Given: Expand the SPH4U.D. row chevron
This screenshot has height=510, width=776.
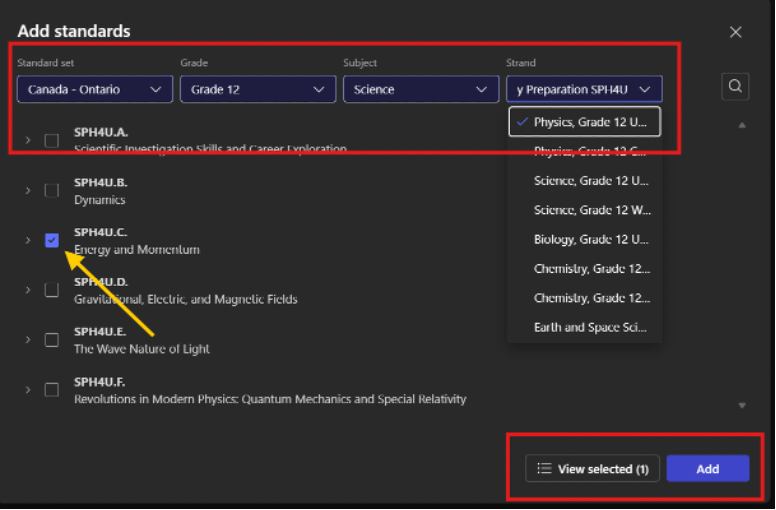Looking at the screenshot, I should click(x=28, y=290).
